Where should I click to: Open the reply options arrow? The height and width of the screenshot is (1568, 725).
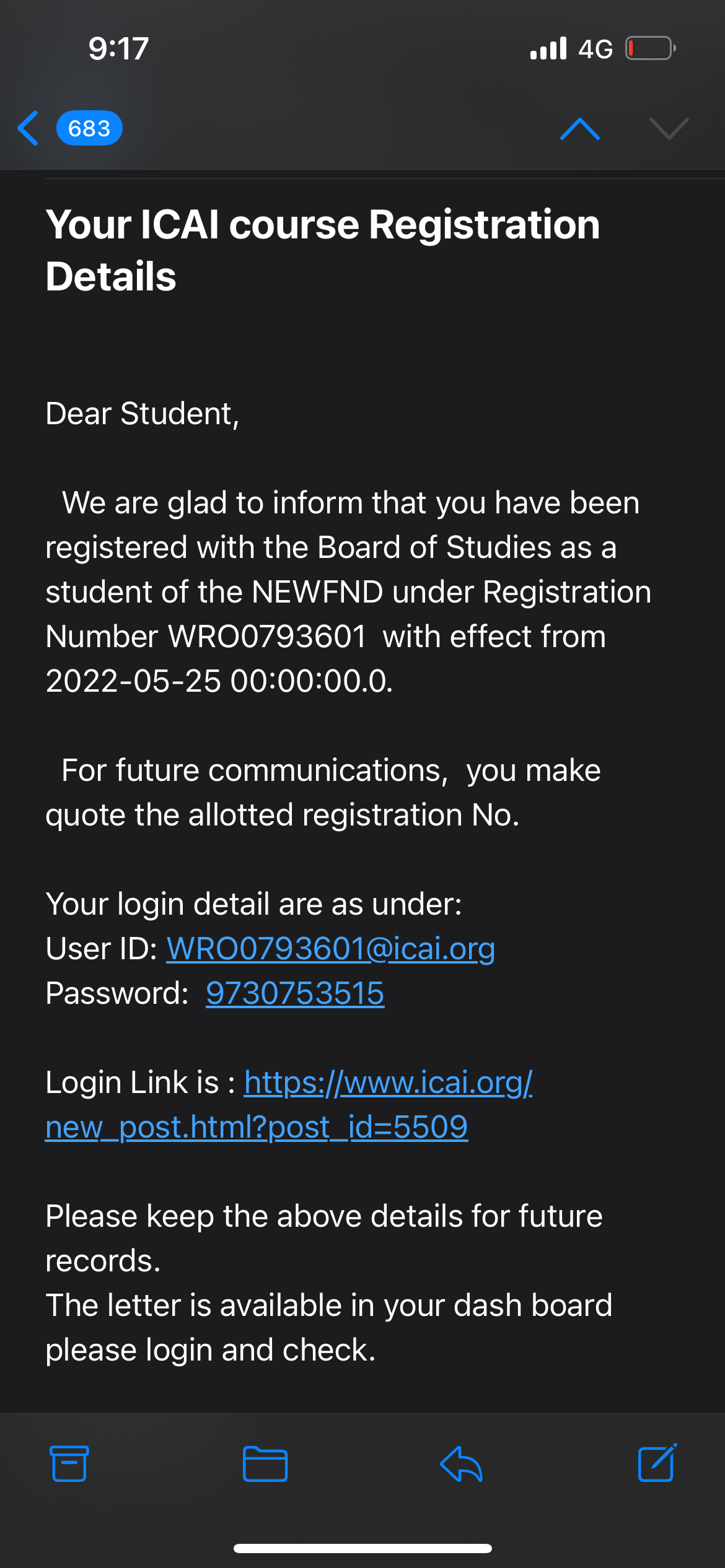(x=461, y=1464)
